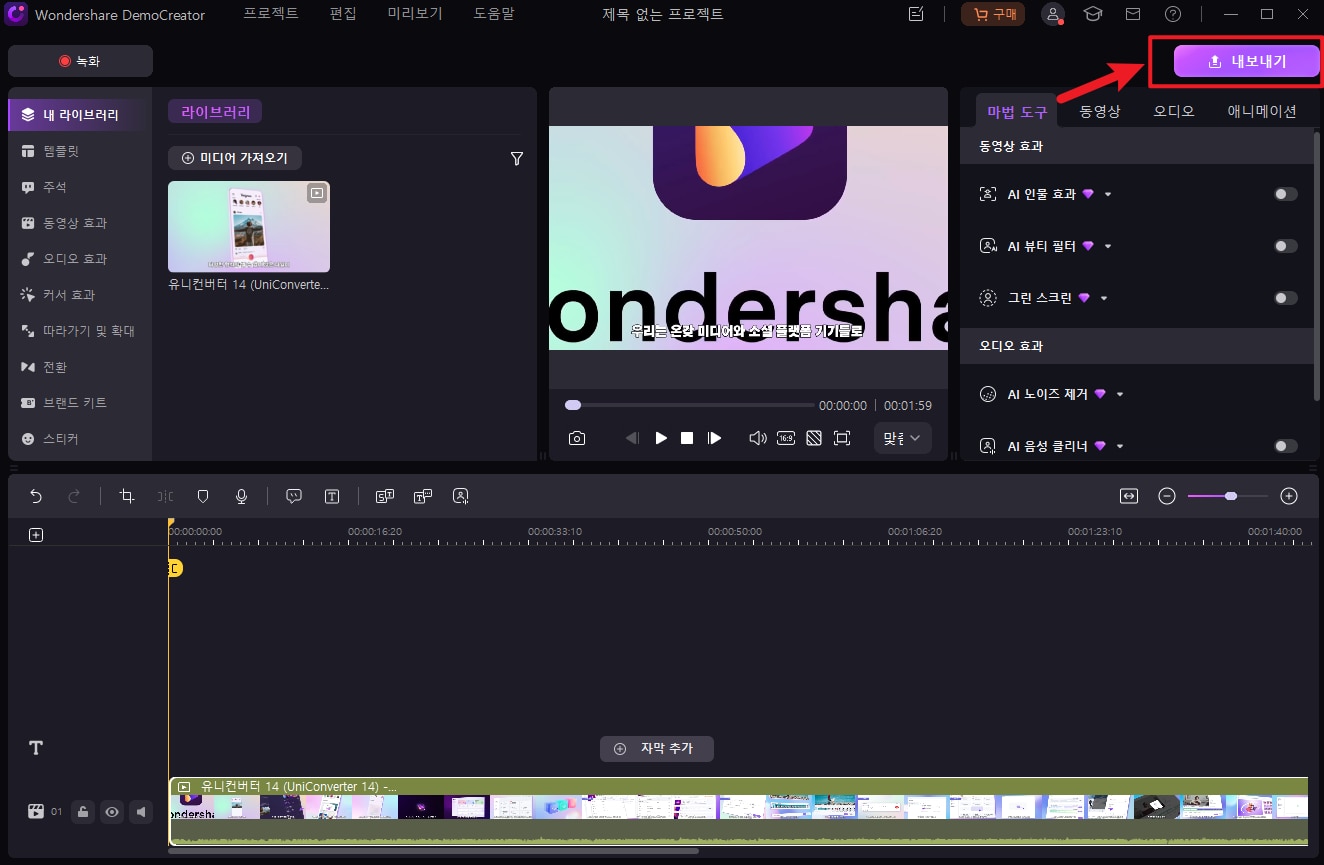Click the 녹화 record button

pos(80,61)
